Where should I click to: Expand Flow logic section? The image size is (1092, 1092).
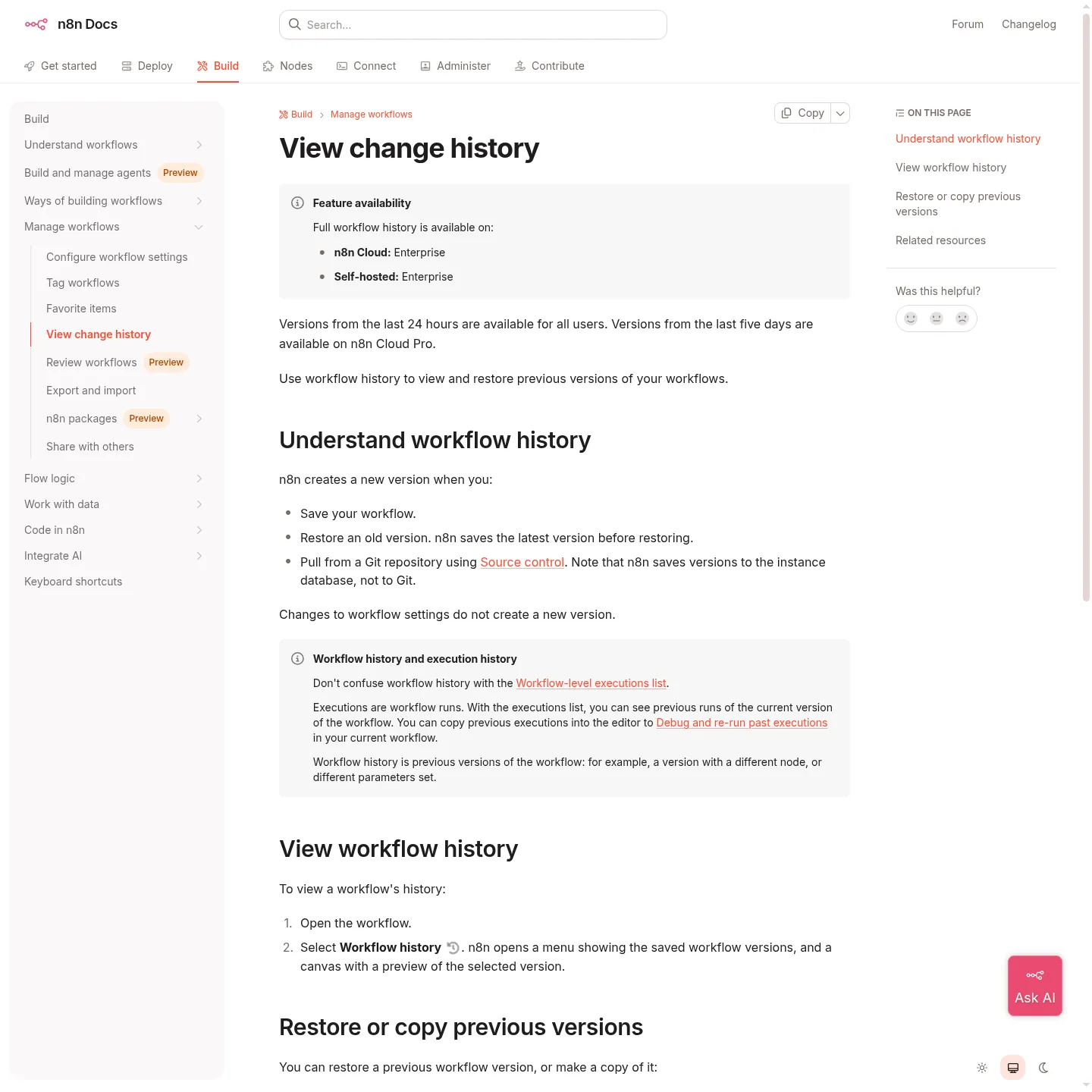tap(199, 479)
